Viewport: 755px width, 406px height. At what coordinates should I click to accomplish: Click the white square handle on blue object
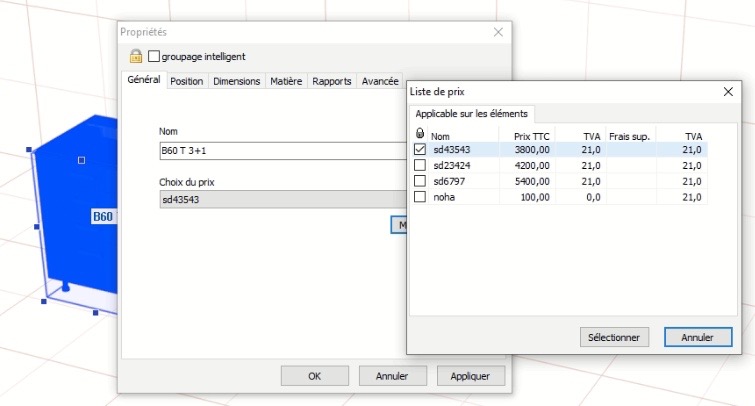point(82,160)
